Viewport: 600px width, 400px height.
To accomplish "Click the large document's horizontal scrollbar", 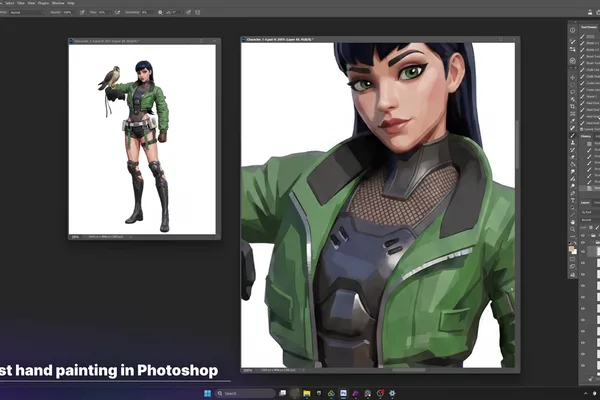I will click(x=409, y=370).
